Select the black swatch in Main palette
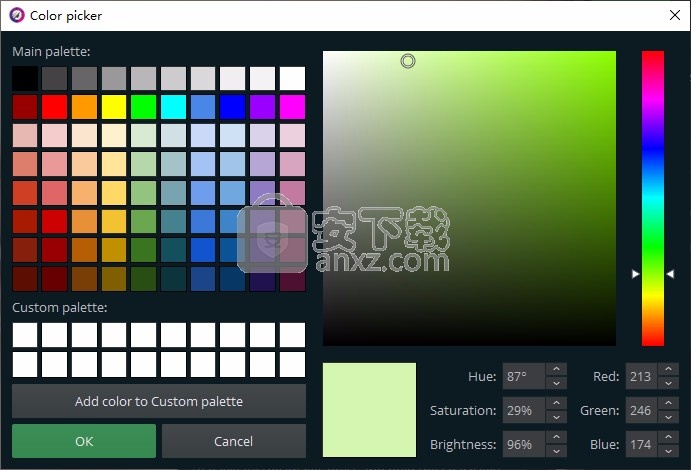Viewport: 691px width, 470px height. (25, 79)
